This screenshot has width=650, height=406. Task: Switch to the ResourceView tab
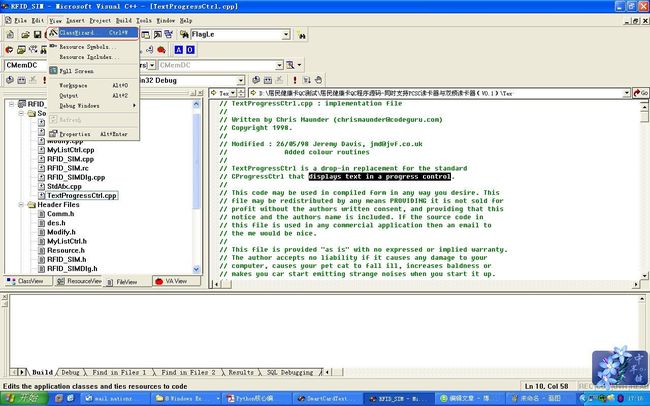point(79,281)
